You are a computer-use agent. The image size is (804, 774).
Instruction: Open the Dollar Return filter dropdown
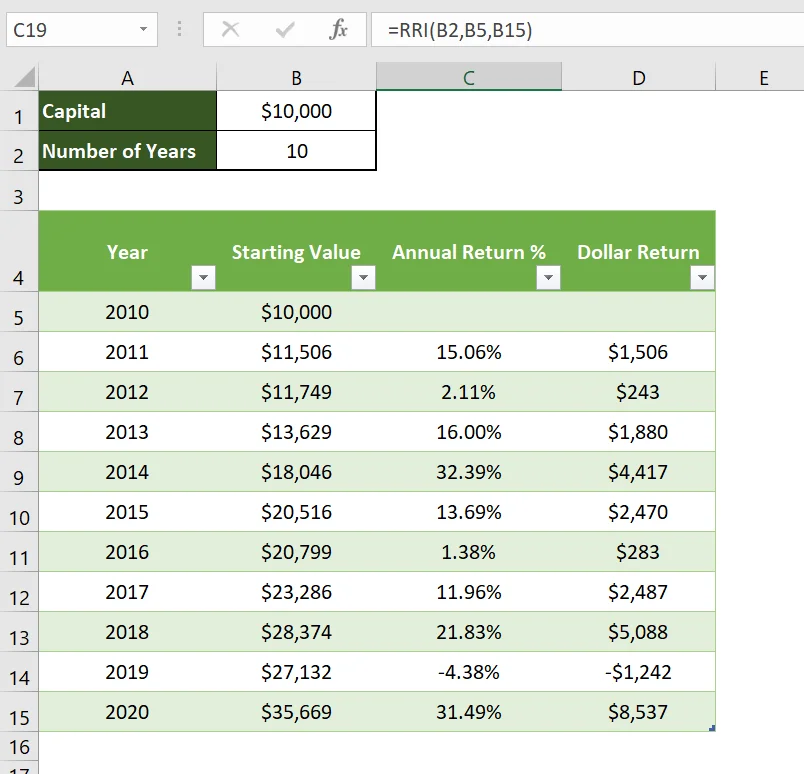coord(703,277)
